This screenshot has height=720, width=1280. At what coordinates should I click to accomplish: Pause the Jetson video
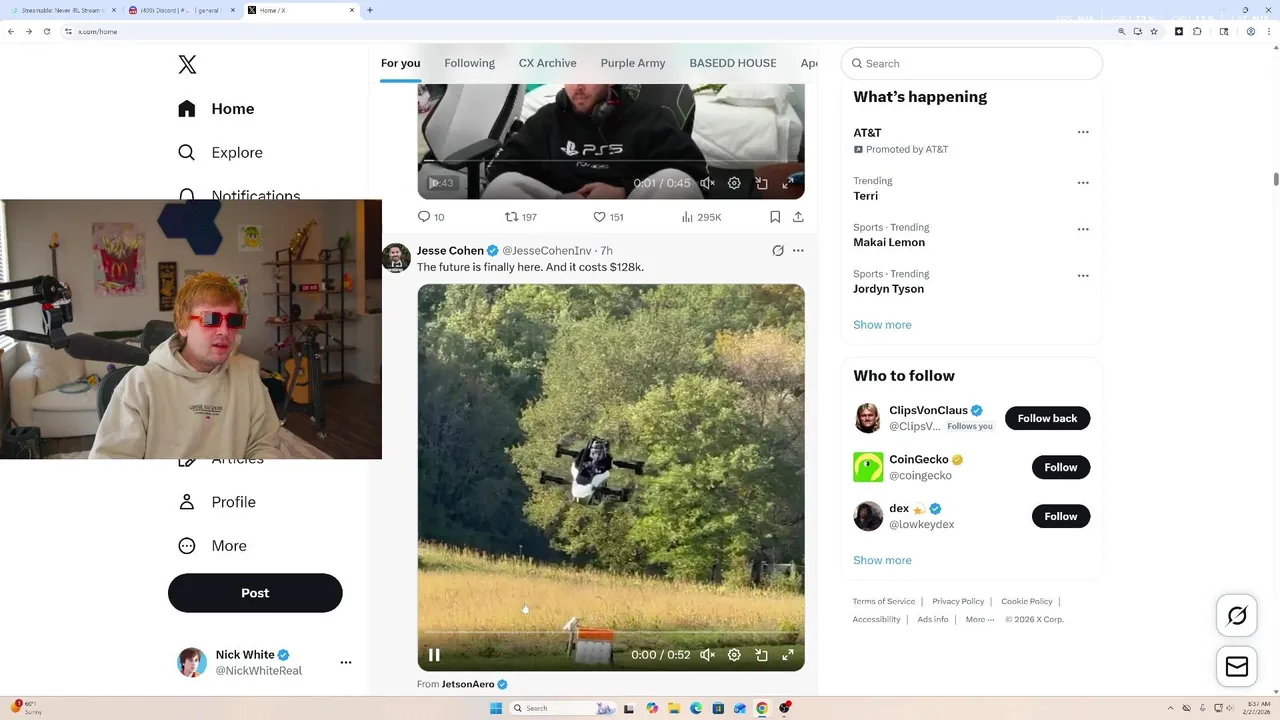pyautogui.click(x=434, y=655)
